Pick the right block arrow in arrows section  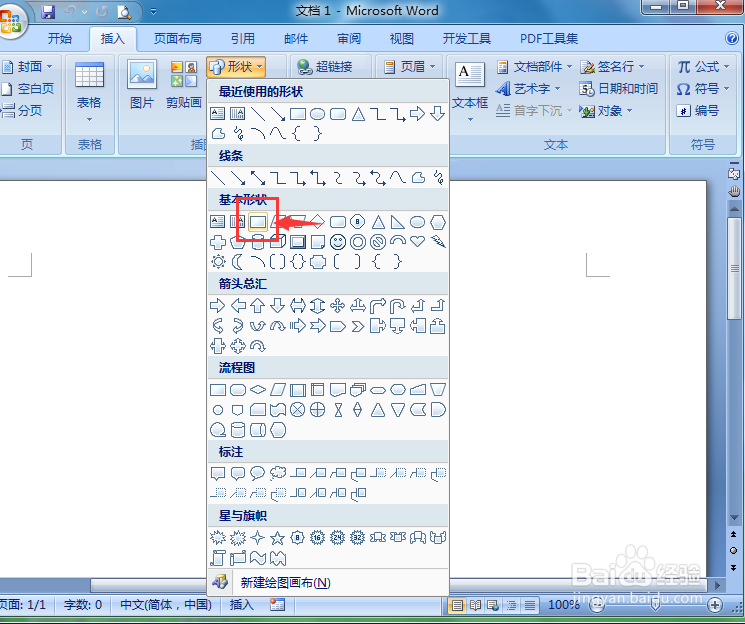point(218,305)
